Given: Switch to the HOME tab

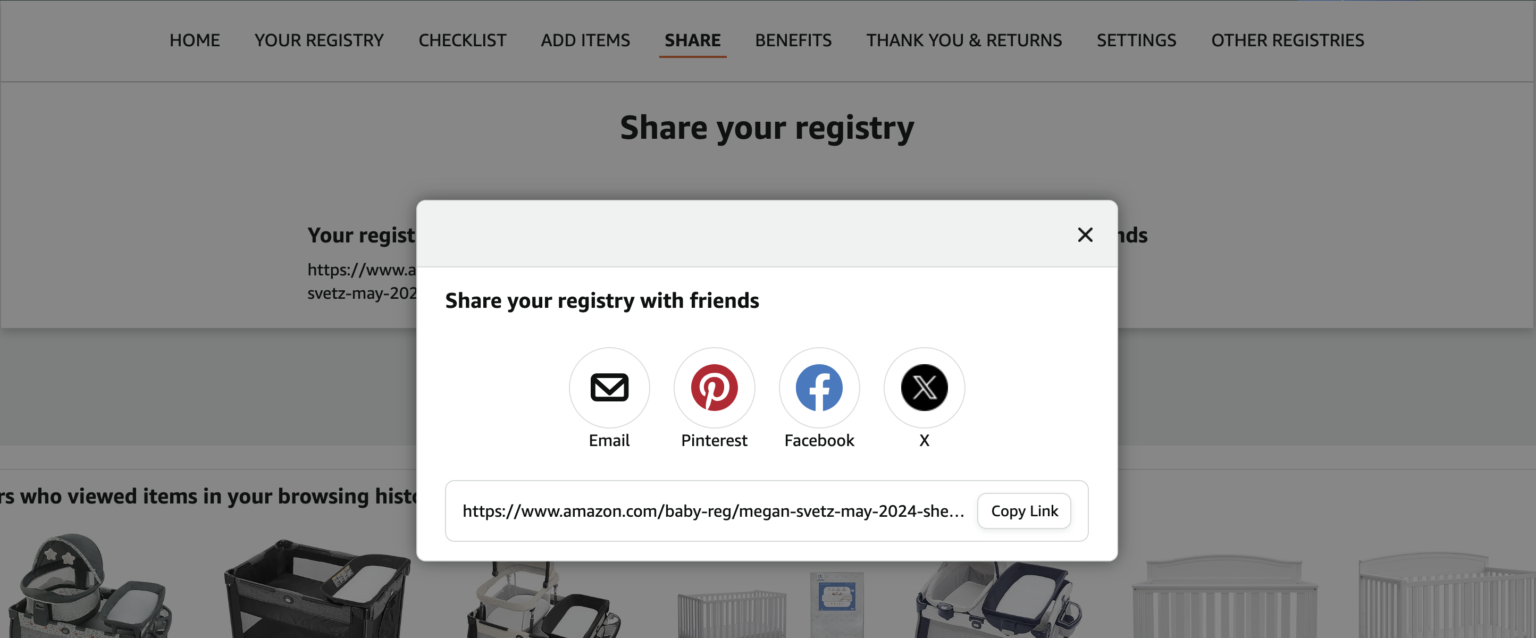Looking at the screenshot, I should pyautogui.click(x=194, y=40).
